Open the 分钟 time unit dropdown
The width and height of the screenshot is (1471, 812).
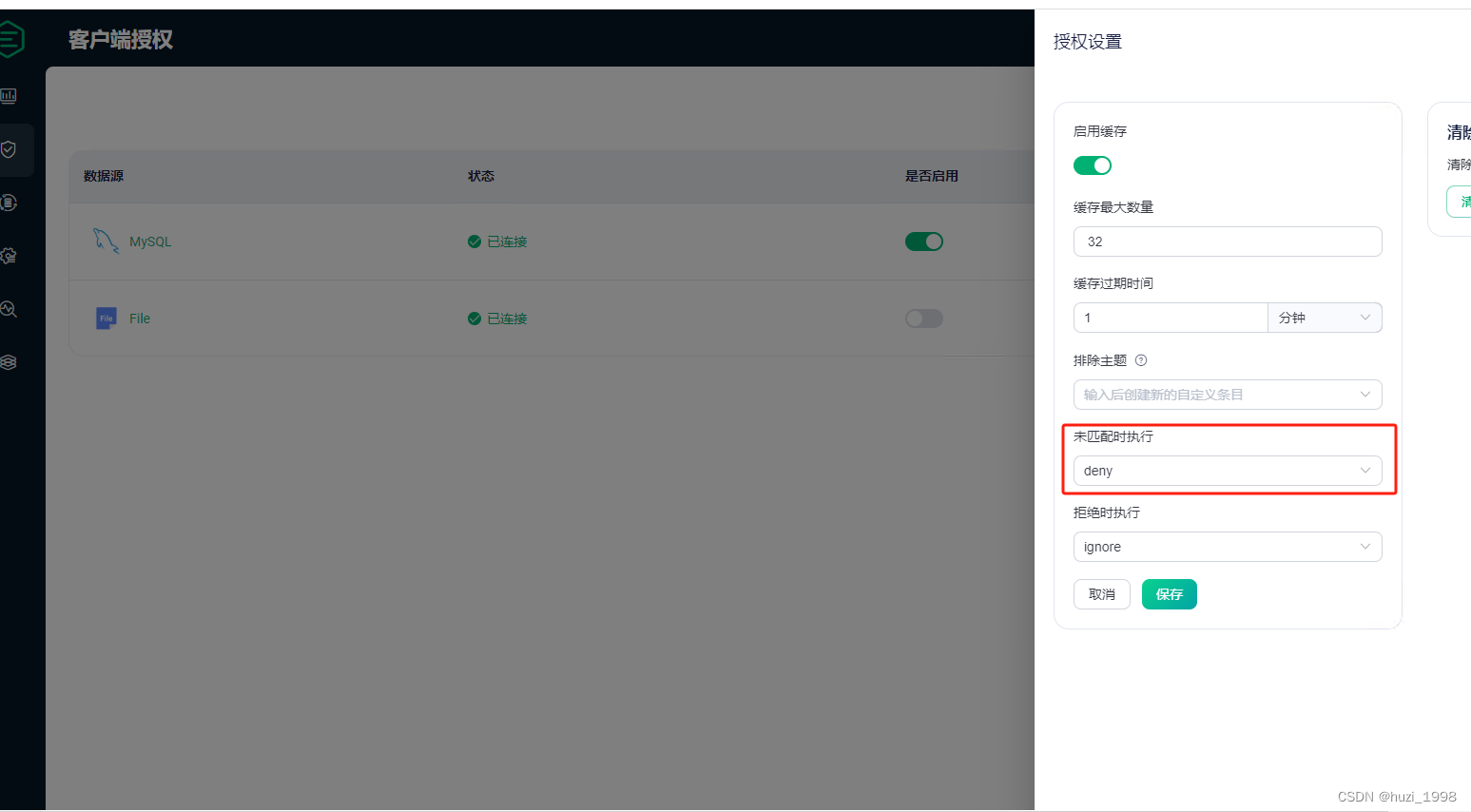point(1325,318)
